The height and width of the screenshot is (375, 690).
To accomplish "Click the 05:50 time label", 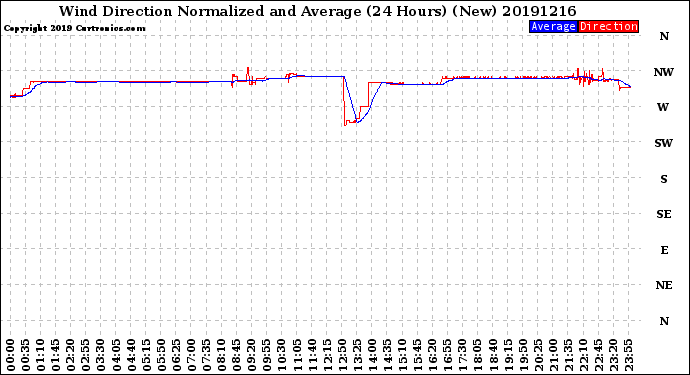I will pos(161,355).
